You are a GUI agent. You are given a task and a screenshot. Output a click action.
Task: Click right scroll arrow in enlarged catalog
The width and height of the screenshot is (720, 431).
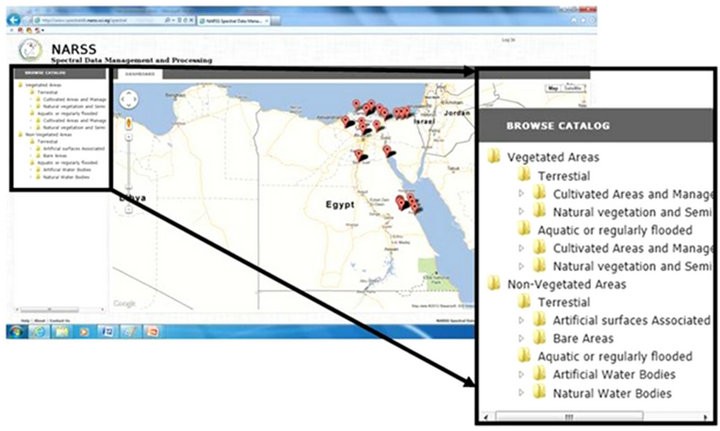706,417
